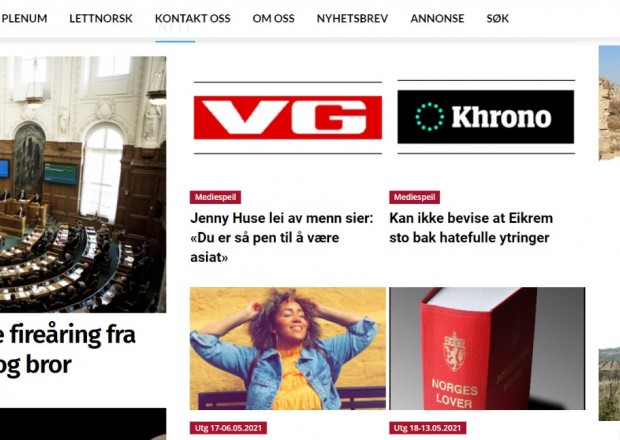This screenshot has height=440, width=620.
Task: Open the PLENUM menu item
Action: click(24, 19)
